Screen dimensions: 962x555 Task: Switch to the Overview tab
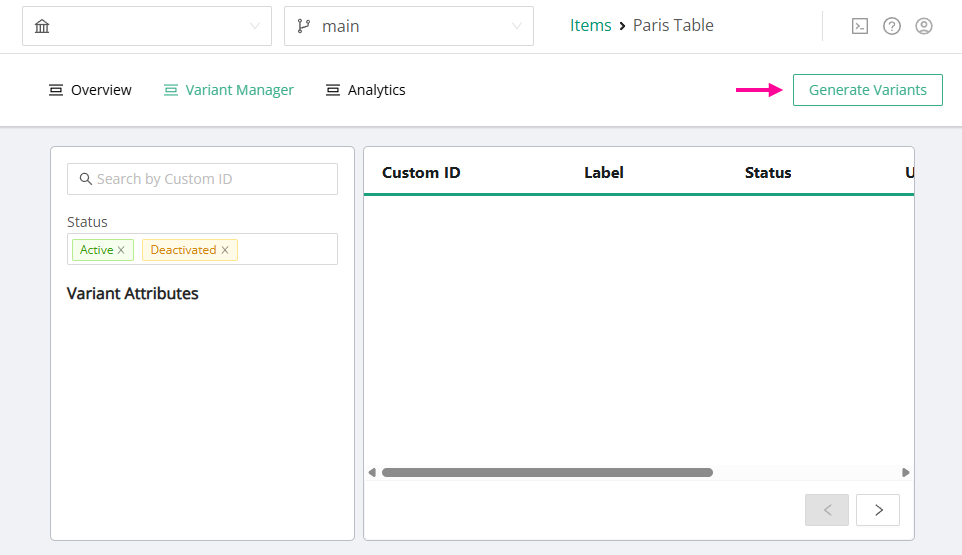(90, 90)
